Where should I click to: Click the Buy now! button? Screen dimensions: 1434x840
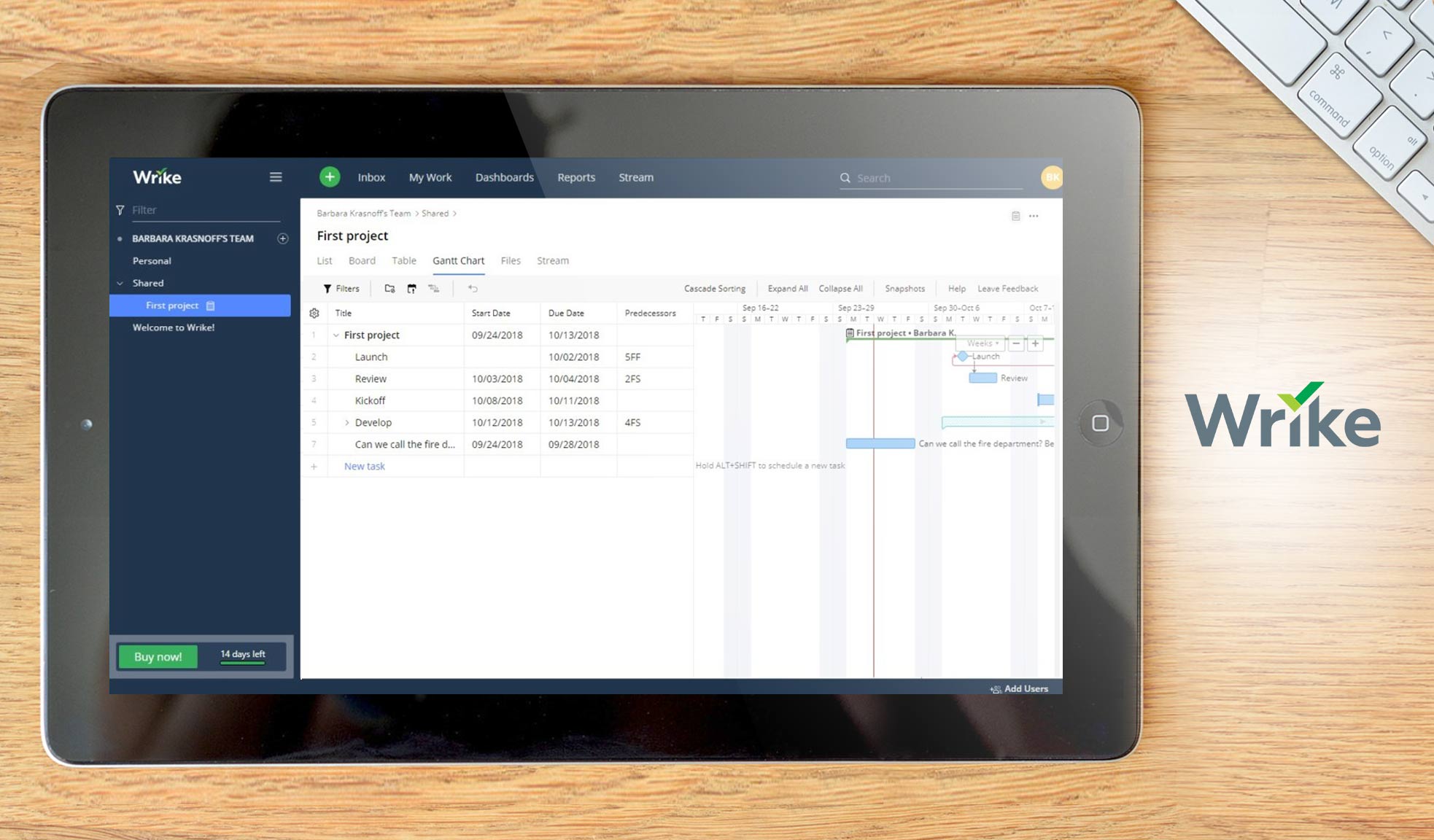pyautogui.click(x=157, y=656)
